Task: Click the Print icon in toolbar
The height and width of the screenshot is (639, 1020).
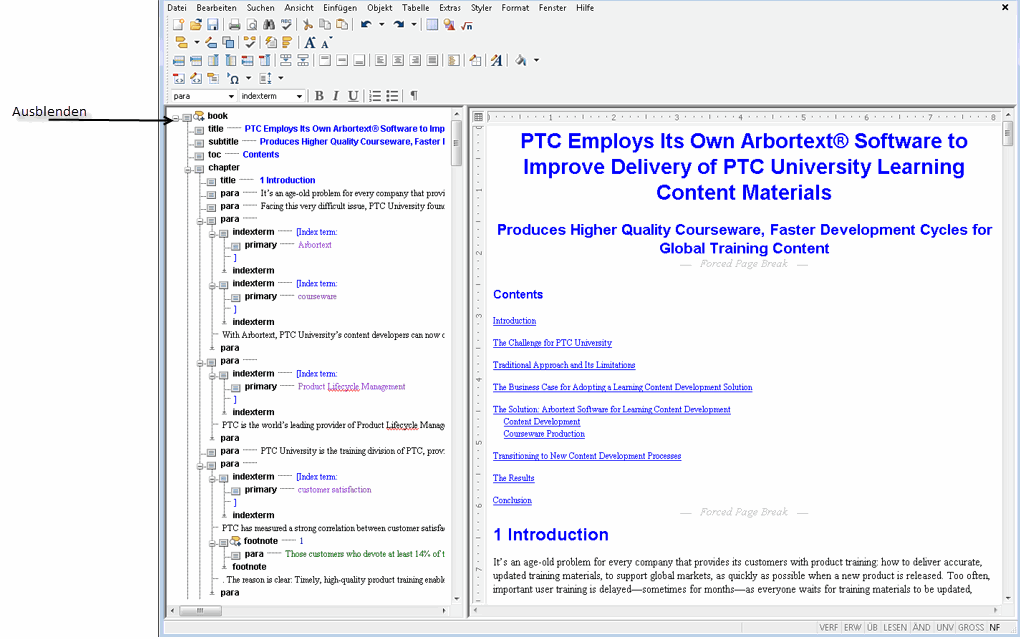Action: 235,25
